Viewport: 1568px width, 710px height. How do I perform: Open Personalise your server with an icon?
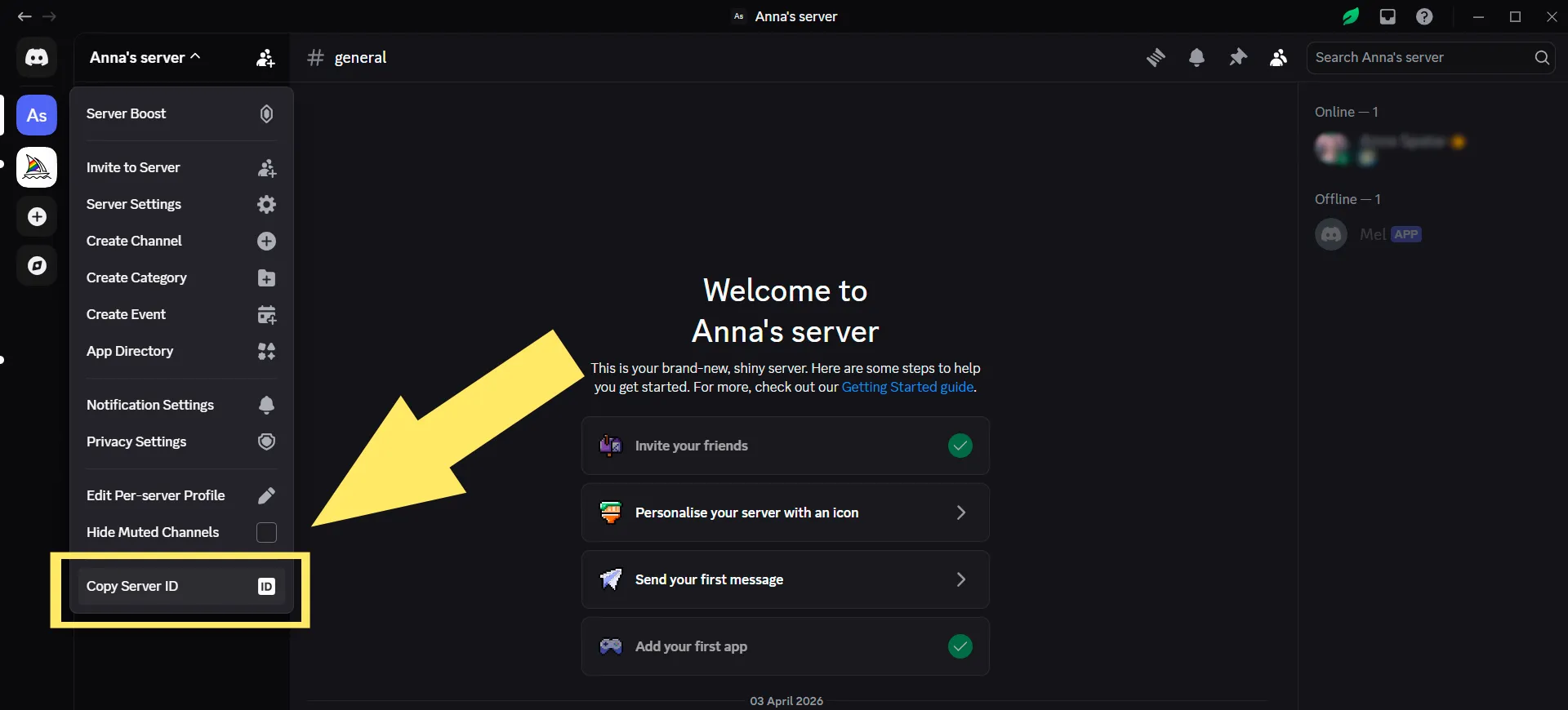[x=786, y=513]
